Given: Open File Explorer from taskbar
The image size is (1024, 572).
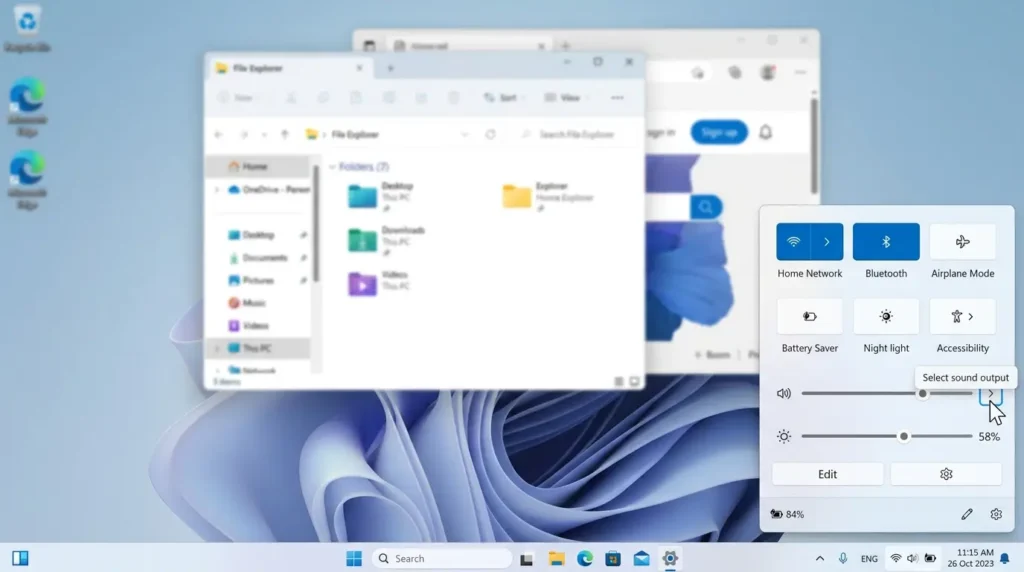Looking at the screenshot, I should [556, 558].
